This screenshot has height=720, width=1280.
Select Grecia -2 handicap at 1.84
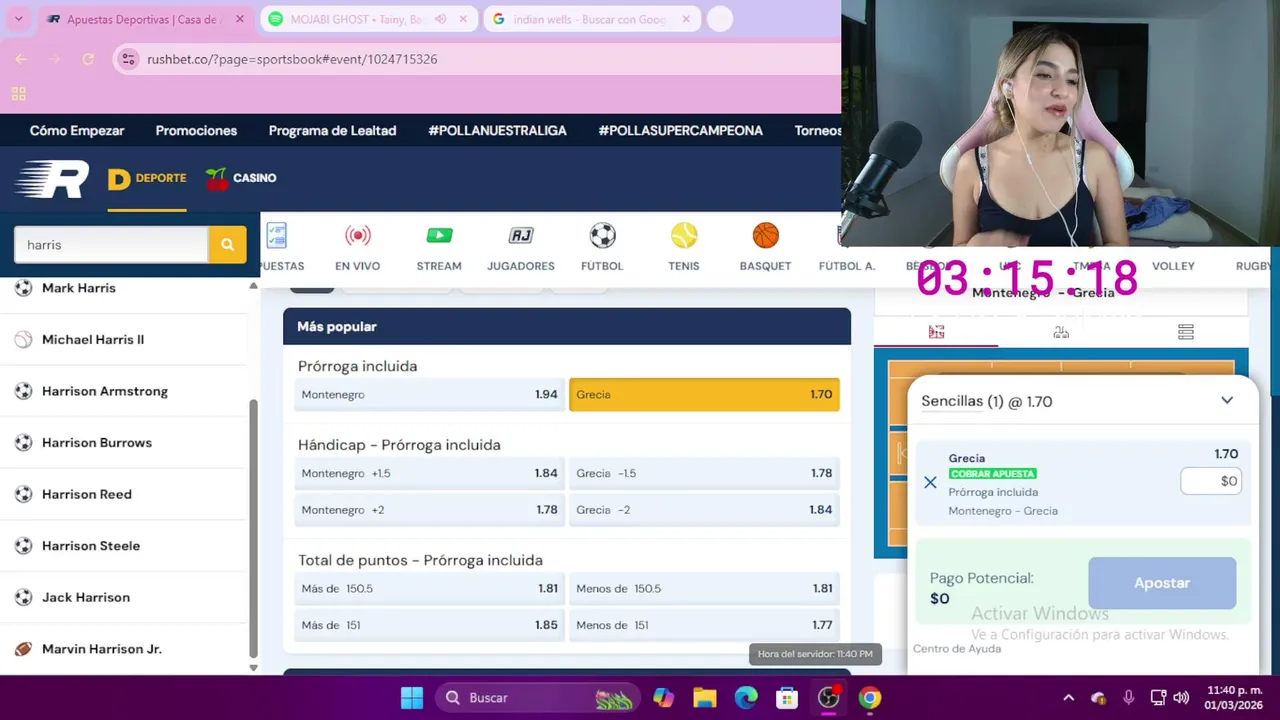(x=704, y=510)
